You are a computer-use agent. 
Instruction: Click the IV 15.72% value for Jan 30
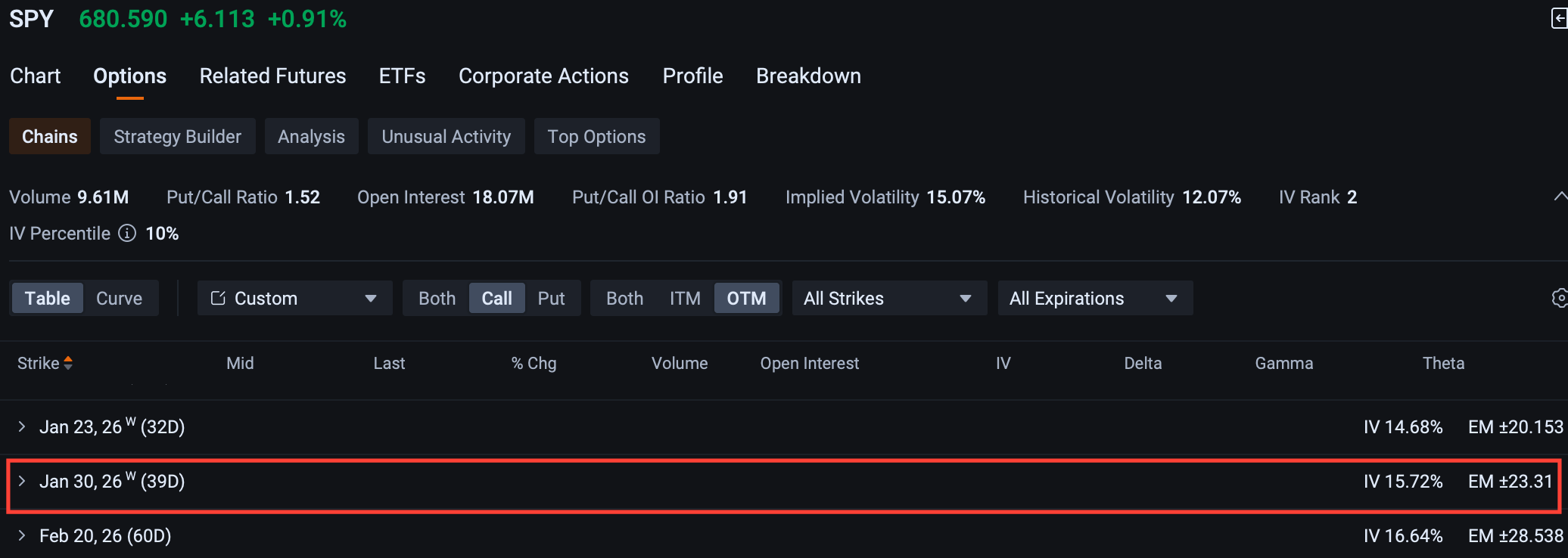point(1403,481)
